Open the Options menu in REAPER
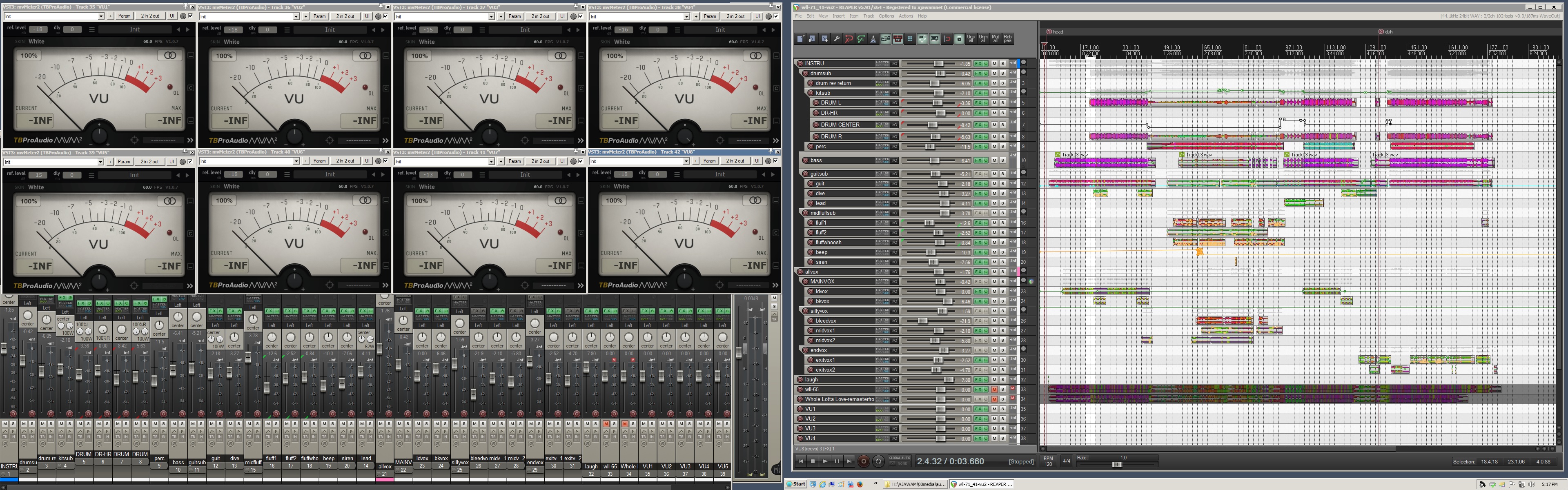Viewport: 1568px width, 490px height. click(886, 16)
